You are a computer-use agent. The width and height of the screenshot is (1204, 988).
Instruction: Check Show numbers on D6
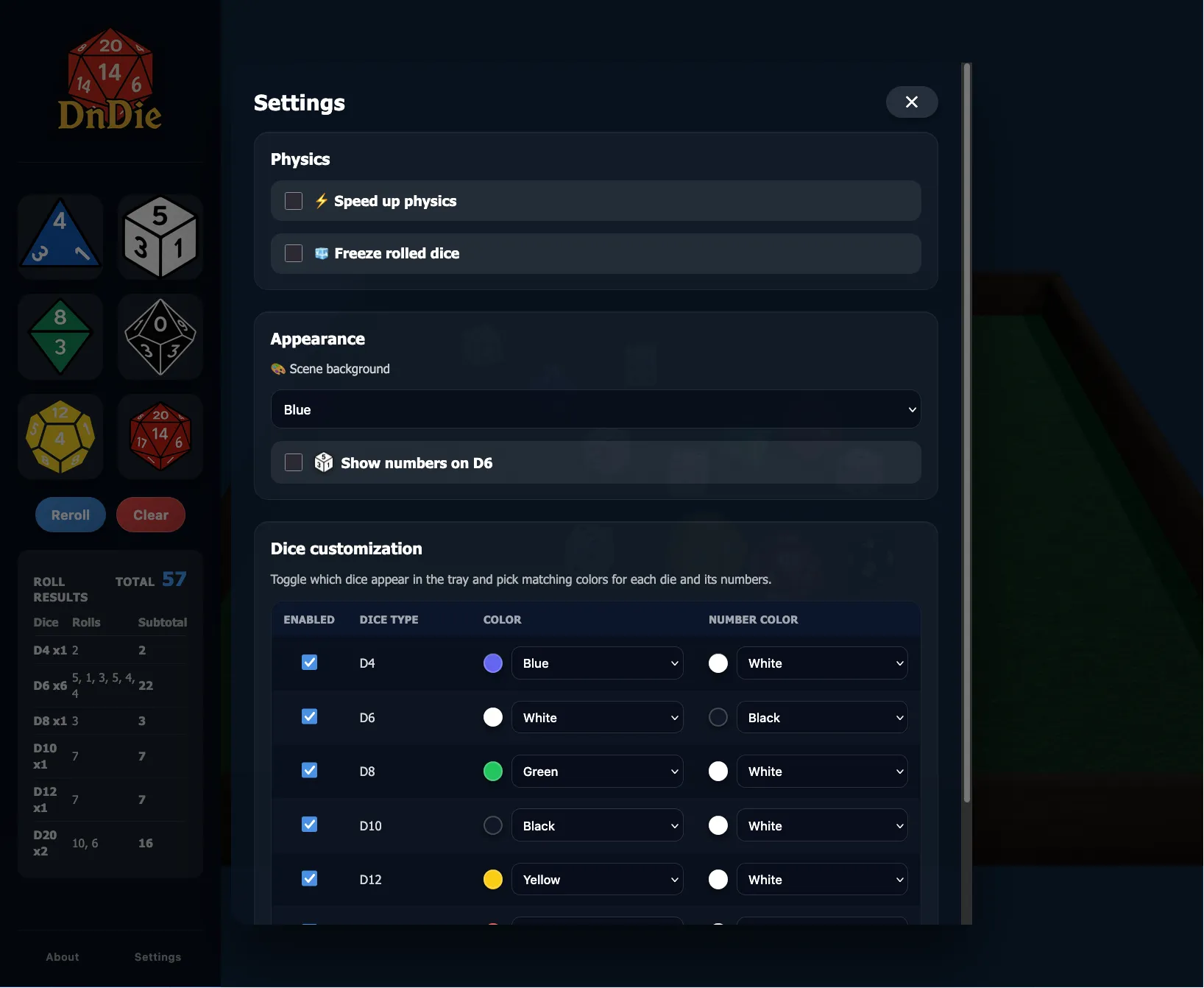(294, 462)
